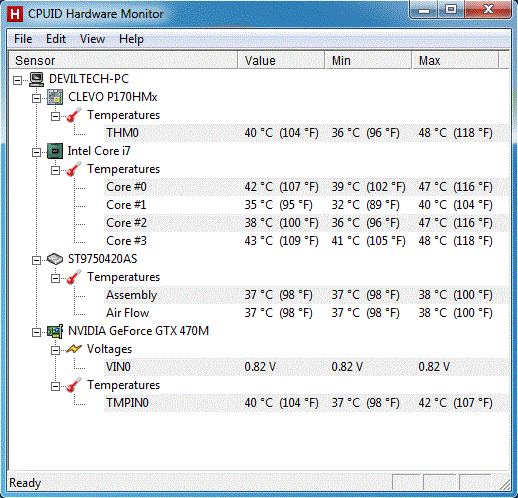Click the Intel Core i7 processor icon

coord(55,151)
